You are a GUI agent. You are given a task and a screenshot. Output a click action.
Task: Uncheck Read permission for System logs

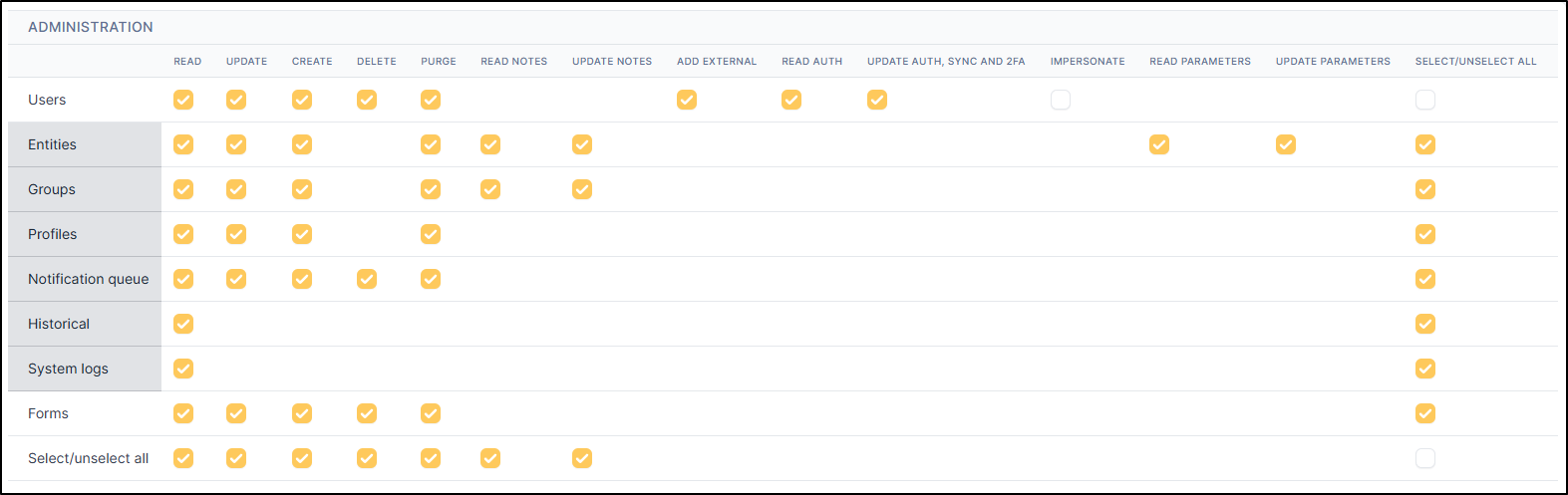[183, 369]
